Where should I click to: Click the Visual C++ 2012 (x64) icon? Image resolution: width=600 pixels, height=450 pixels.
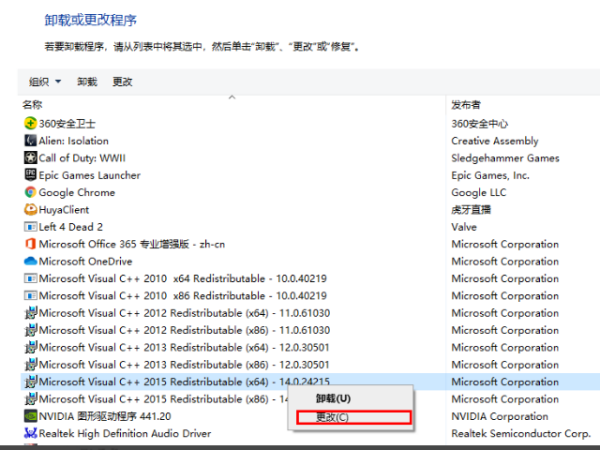(30, 313)
